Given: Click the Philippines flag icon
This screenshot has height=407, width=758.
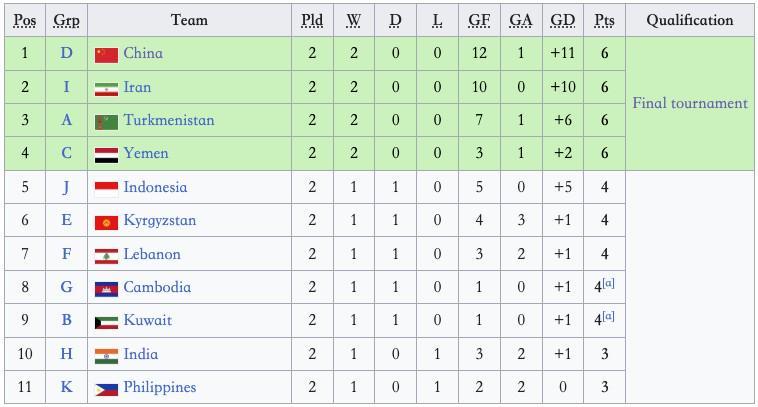Looking at the screenshot, I should click(106, 388).
